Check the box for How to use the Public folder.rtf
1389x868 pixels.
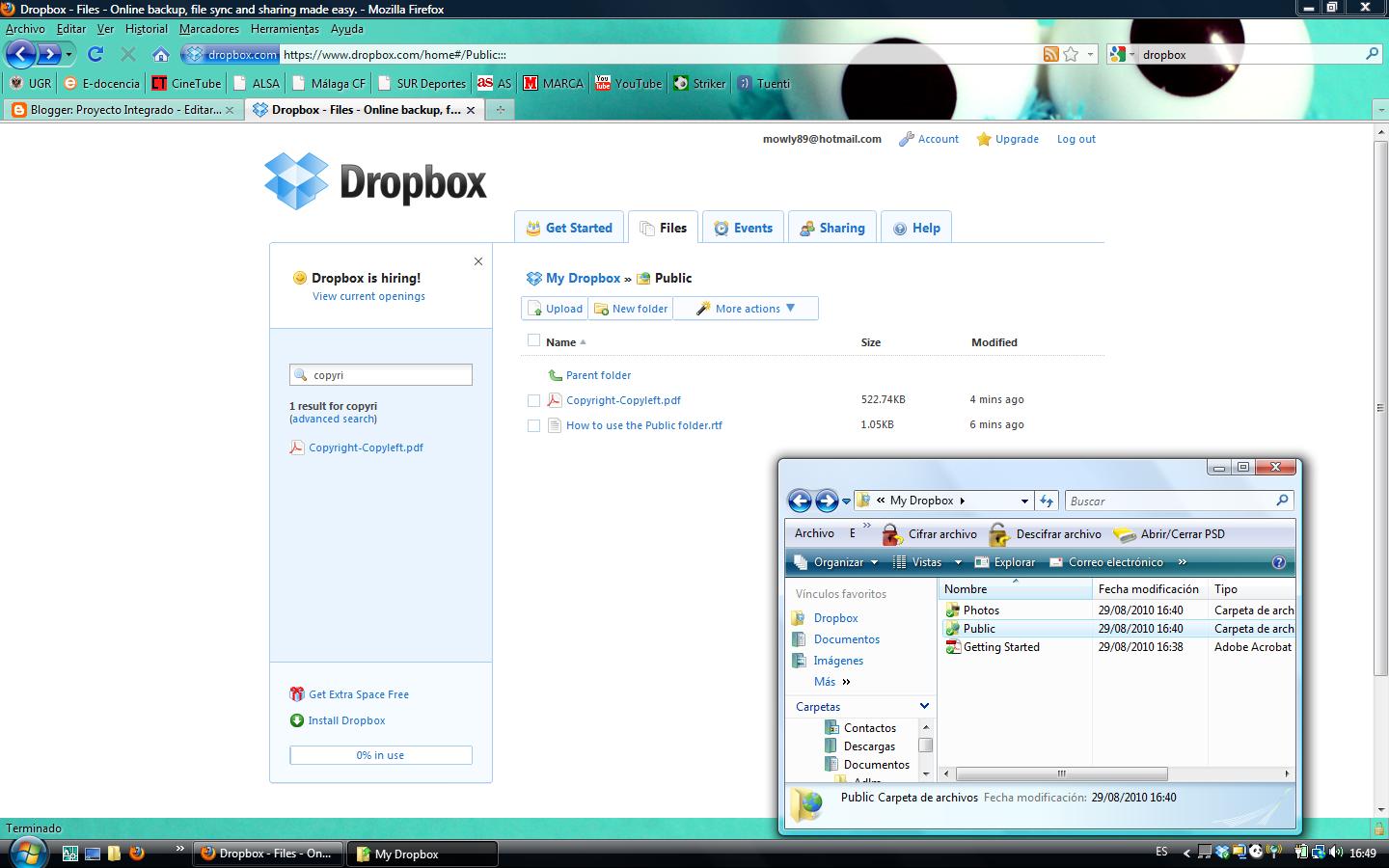click(534, 424)
